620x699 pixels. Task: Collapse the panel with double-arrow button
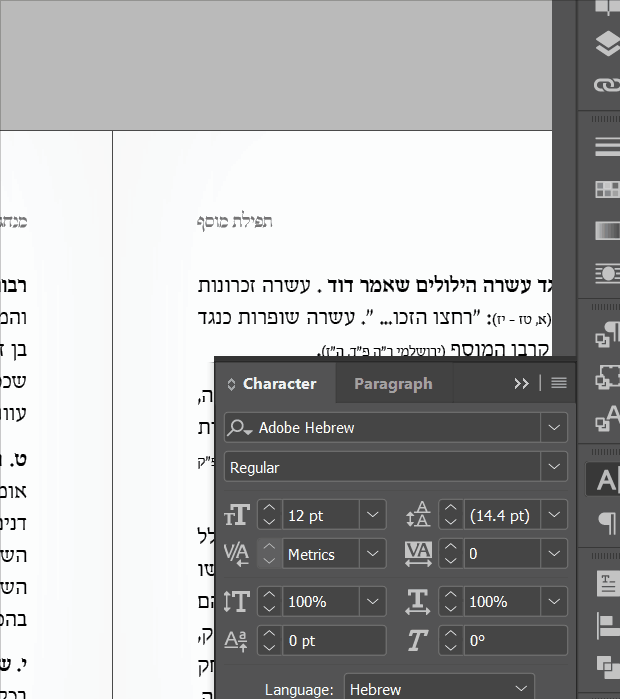[521, 383]
